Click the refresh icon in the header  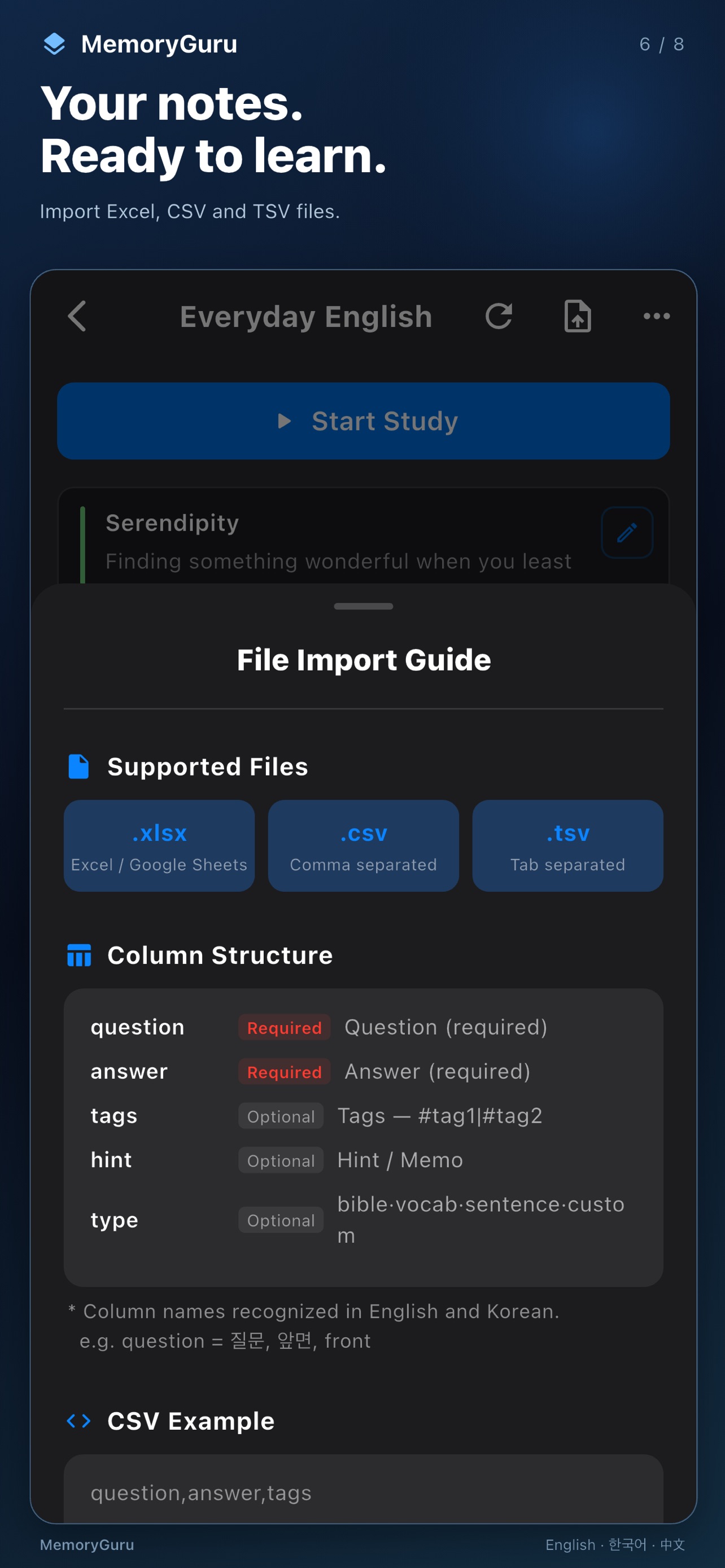499,316
